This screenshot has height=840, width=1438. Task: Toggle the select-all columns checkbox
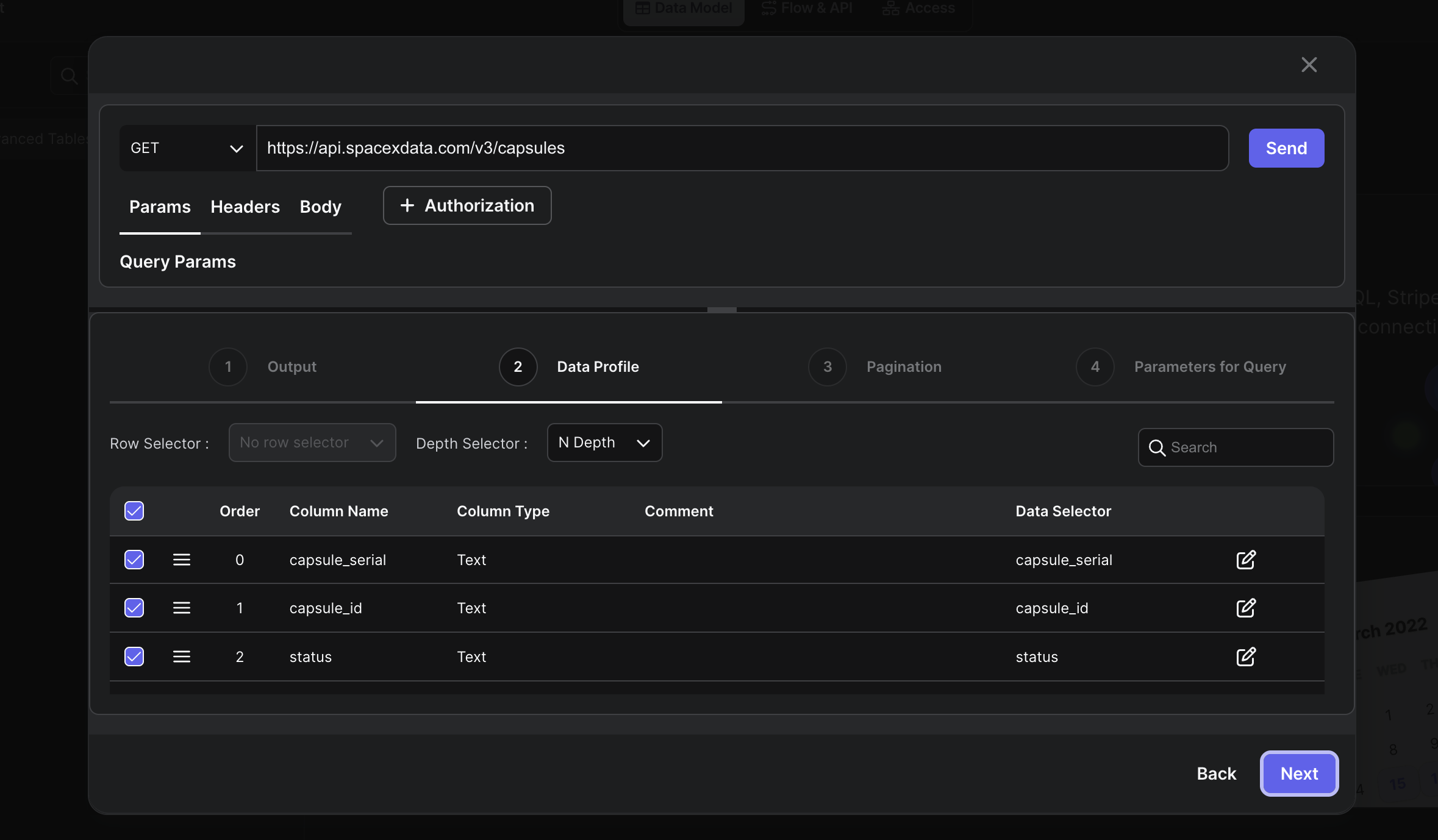coord(134,511)
